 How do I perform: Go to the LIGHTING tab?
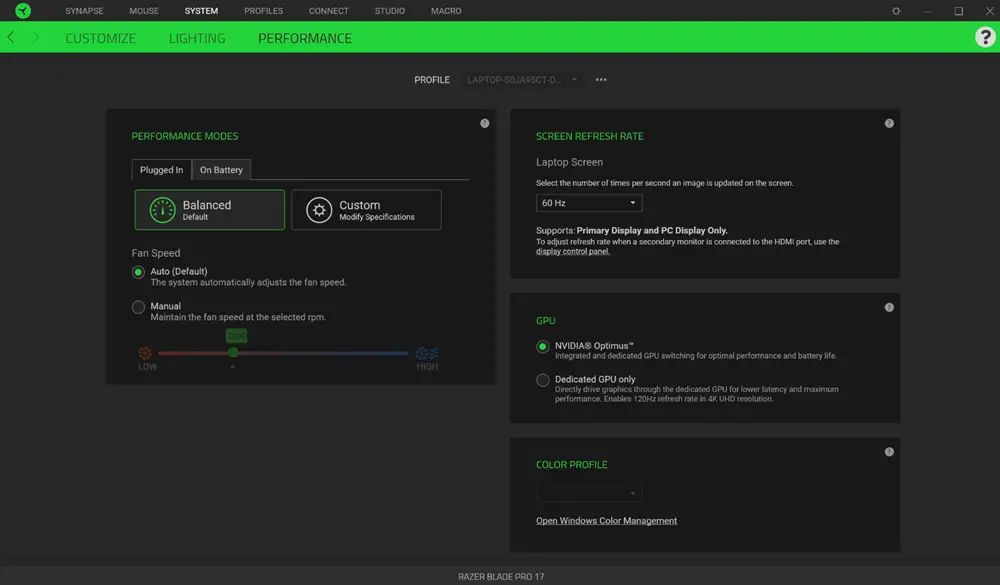pyautogui.click(x=197, y=38)
